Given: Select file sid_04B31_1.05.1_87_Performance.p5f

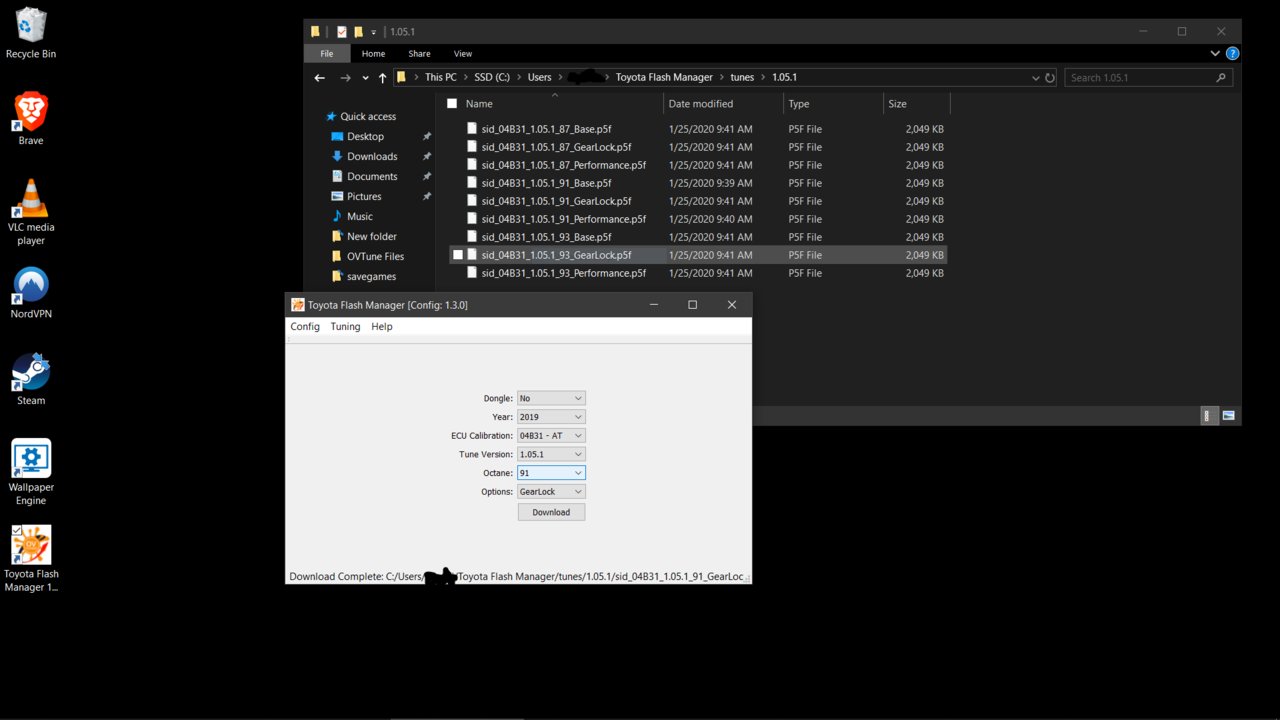Looking at the screenshot, I should [563, 165].
